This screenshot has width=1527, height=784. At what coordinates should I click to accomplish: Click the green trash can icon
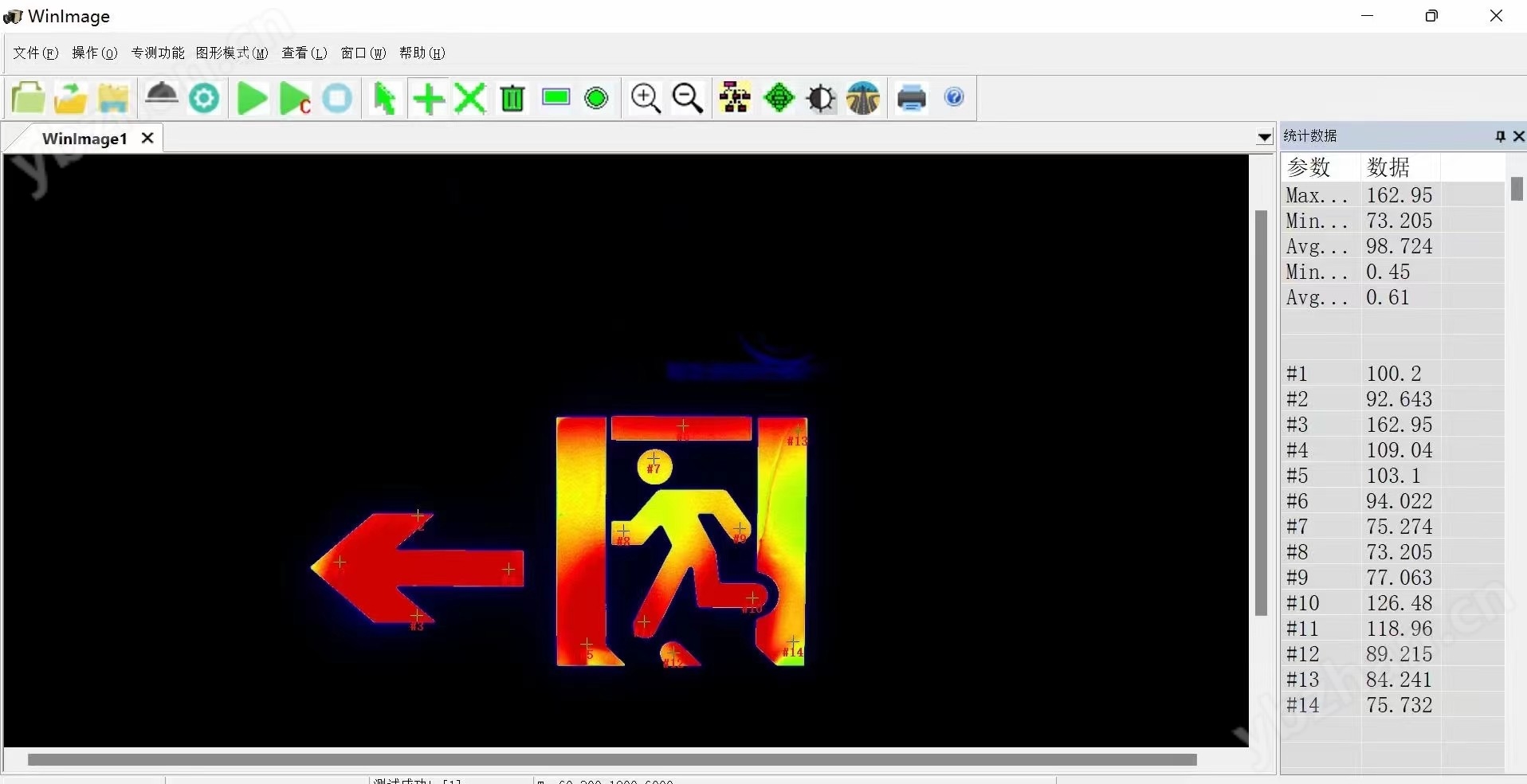pyautogui.click(x=512, y=99)
